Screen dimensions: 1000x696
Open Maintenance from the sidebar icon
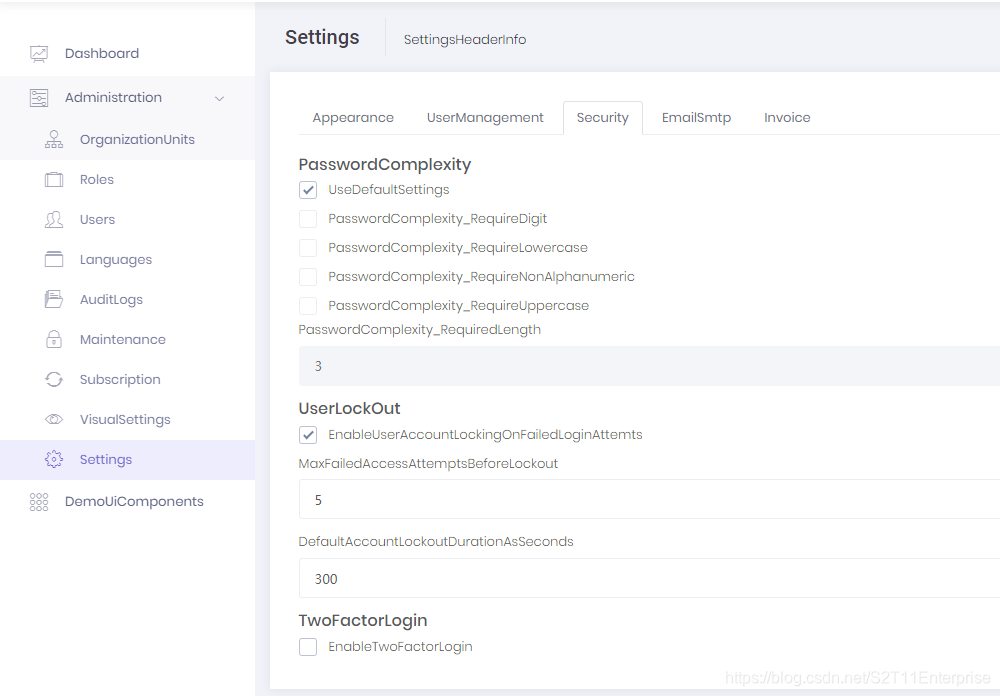tap(55, 339)
